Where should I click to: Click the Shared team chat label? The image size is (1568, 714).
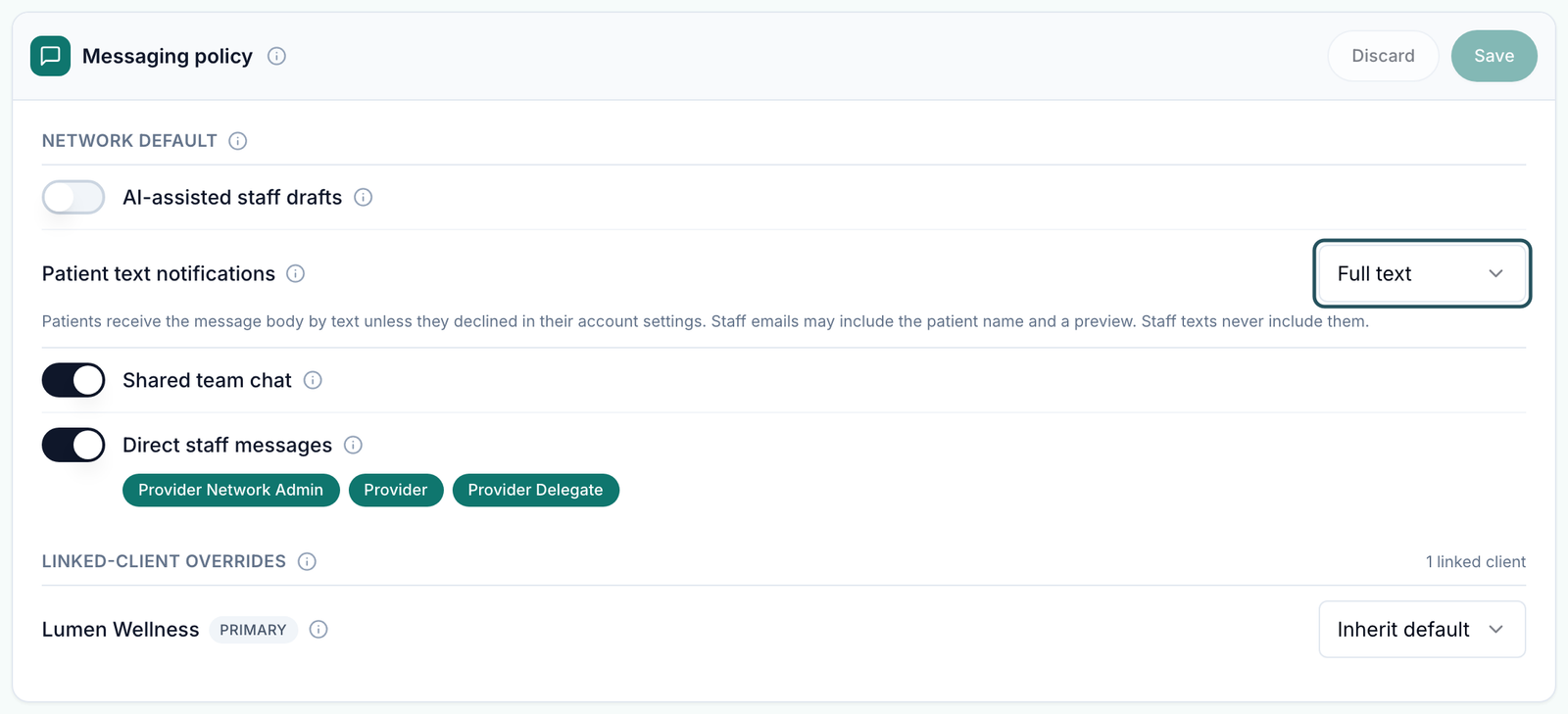[207, 380]
